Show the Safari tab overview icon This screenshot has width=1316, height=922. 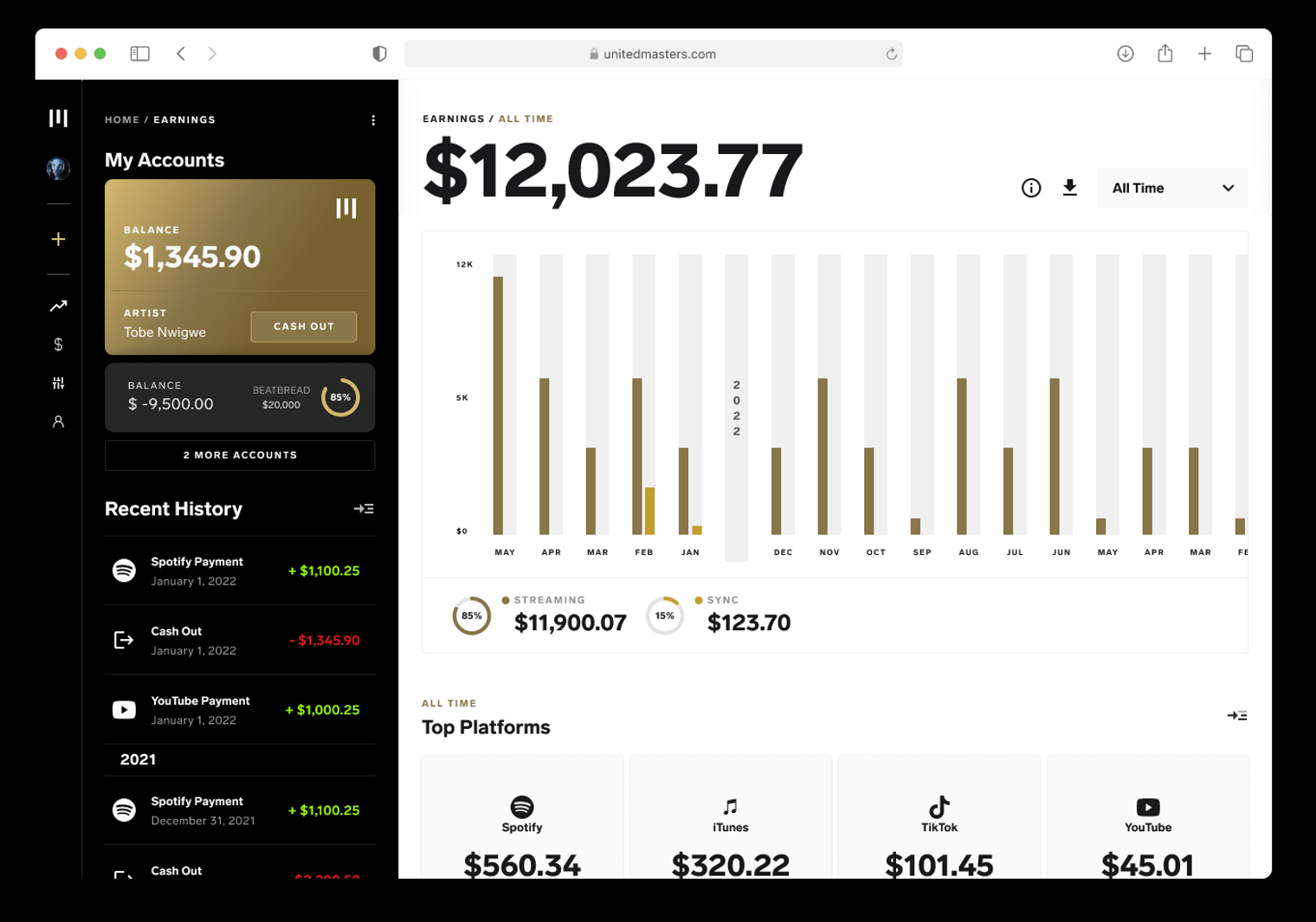coord(1244,54)
